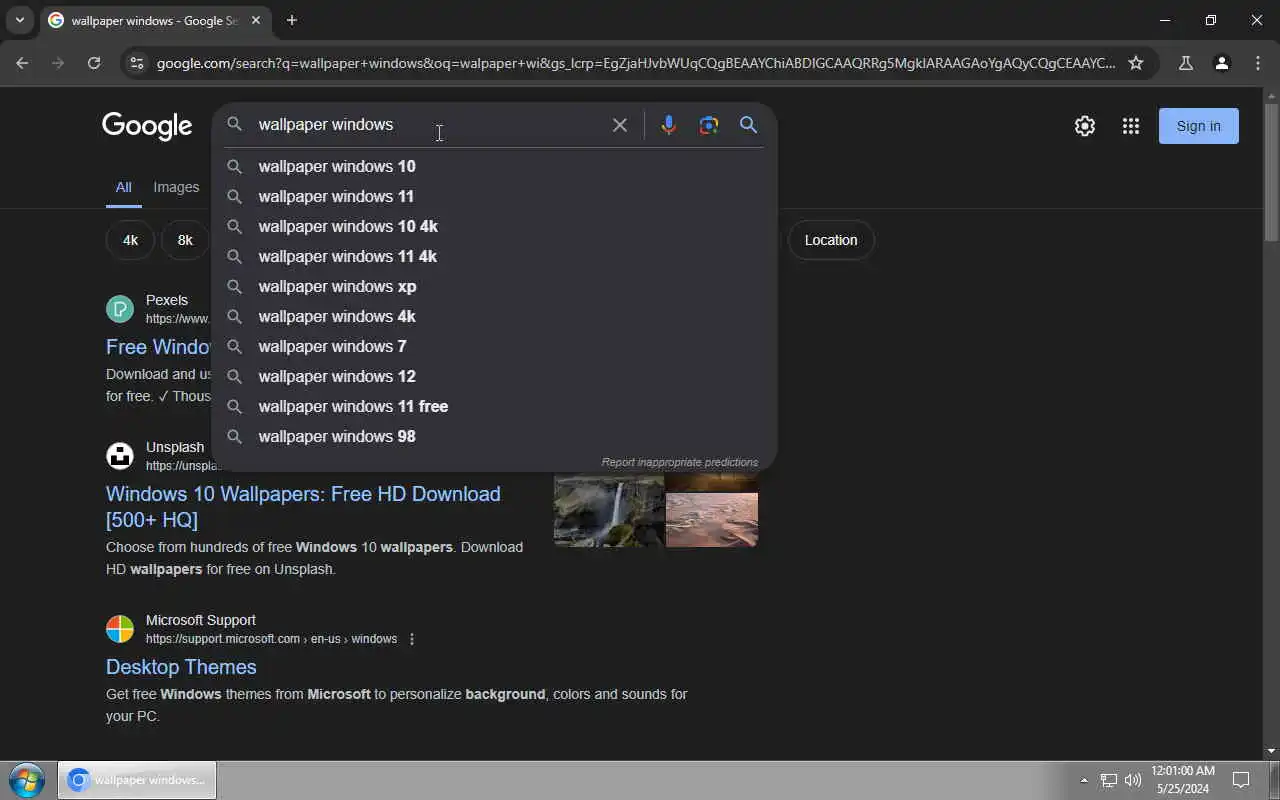Click the blue magnifier search button
1280x800 pixels.
tap(748, 125)
